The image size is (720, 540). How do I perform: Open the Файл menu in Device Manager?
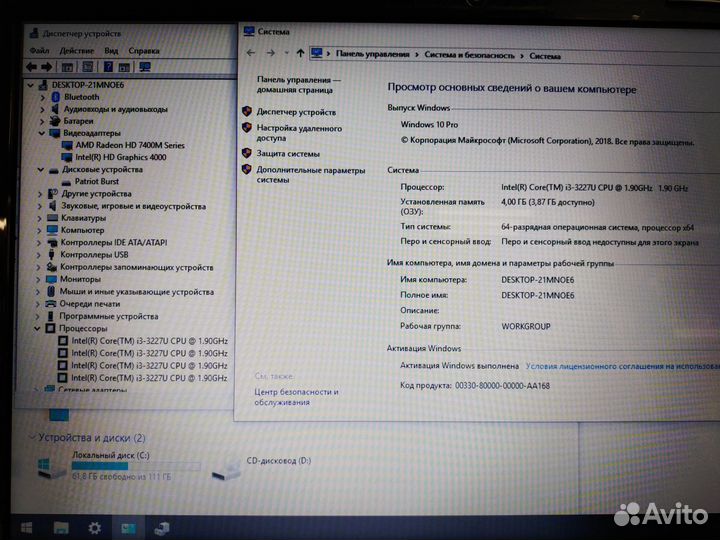coord(39,51)
